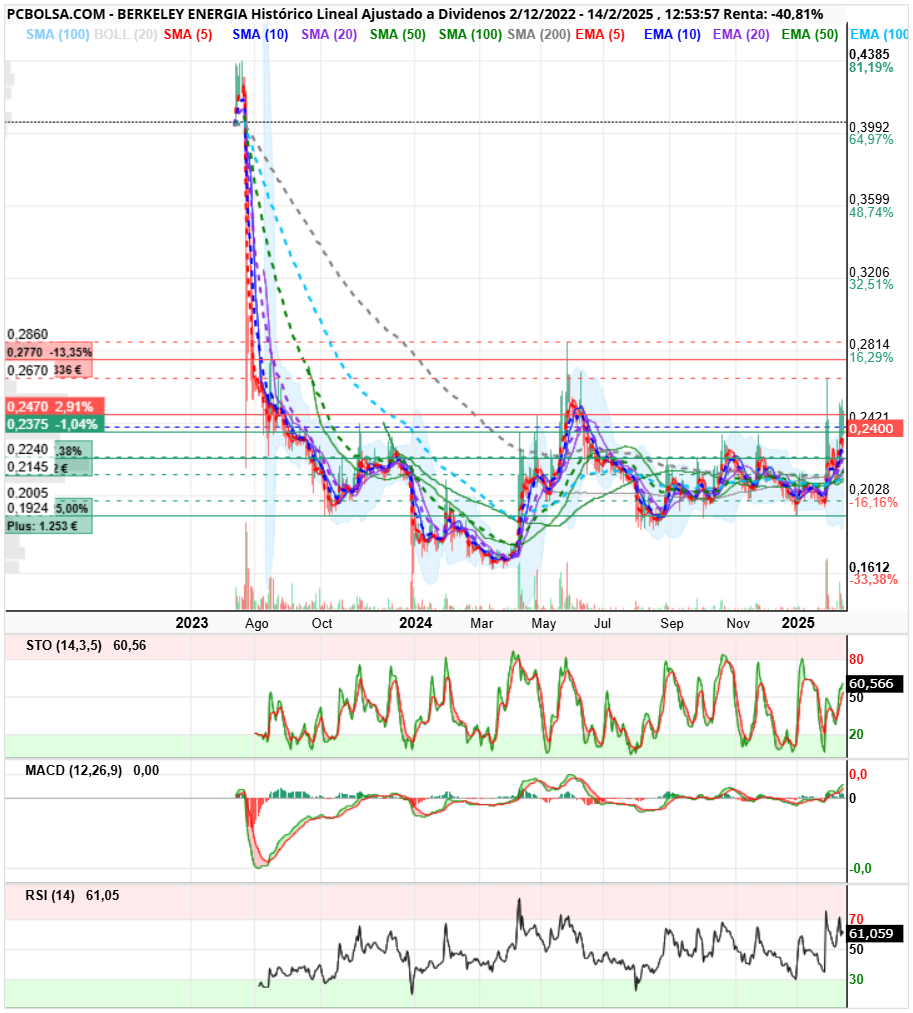913x1013 pixels.
Task: Enable the faded BOLL (20) indicator
Action: click(x=125, y=34)
